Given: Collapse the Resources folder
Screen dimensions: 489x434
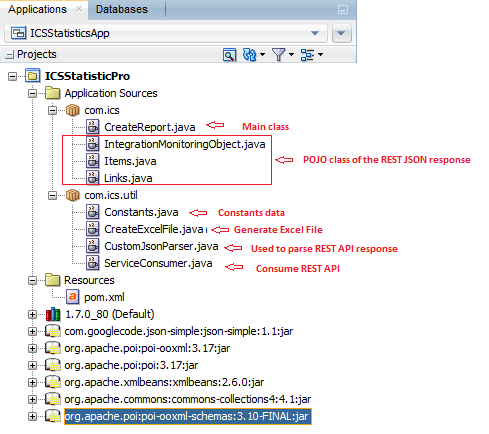Looking at the screenshot, I should (x=32, y=281).
